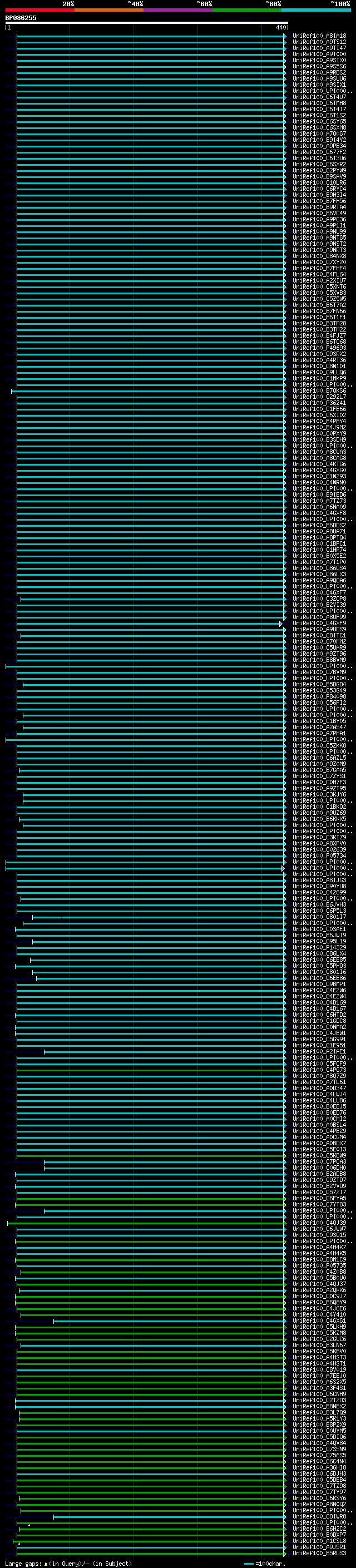
Task: Select hit label UniRef100_Q8IWR8
Action: 319,1516
